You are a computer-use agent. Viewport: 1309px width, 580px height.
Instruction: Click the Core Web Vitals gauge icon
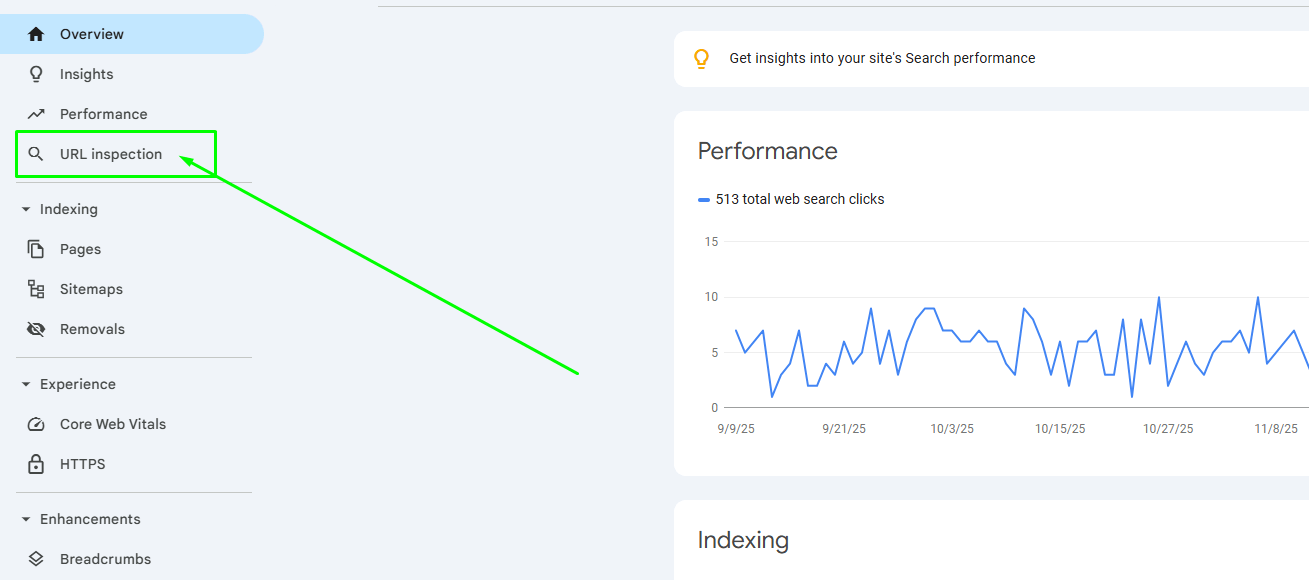click(x=36, y=424)
